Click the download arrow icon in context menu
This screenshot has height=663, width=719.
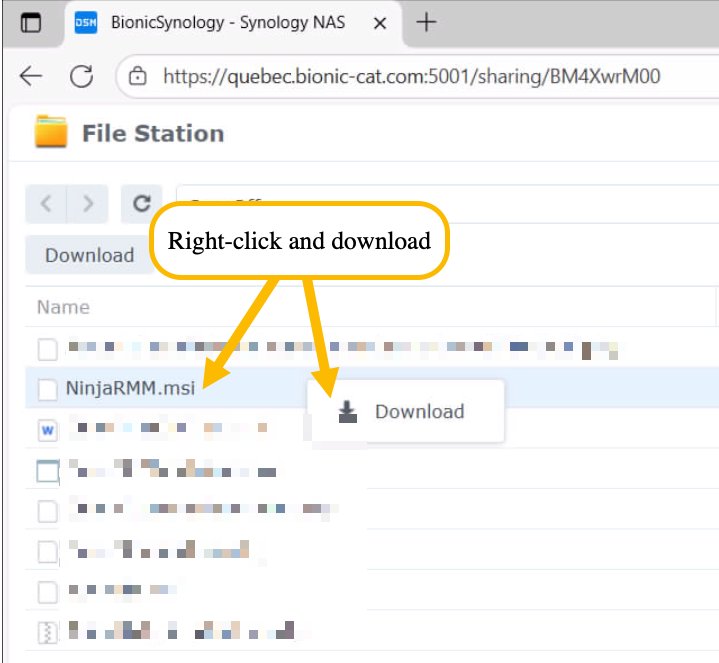(348, 411)
